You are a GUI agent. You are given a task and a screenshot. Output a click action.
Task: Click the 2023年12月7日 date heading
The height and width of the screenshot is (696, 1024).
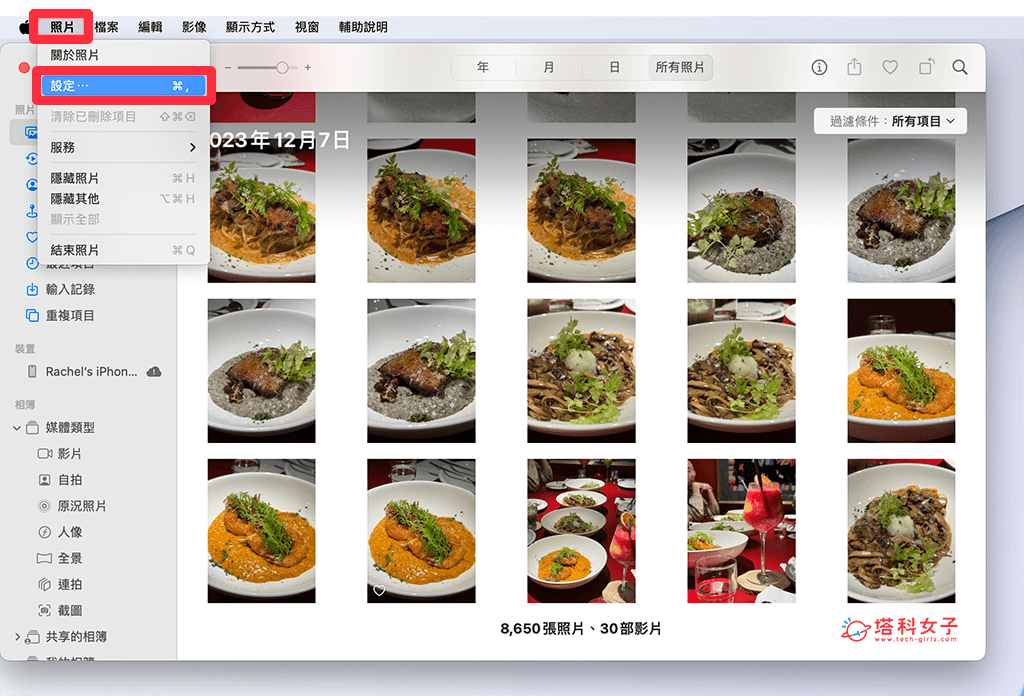[x=280, y=140]
